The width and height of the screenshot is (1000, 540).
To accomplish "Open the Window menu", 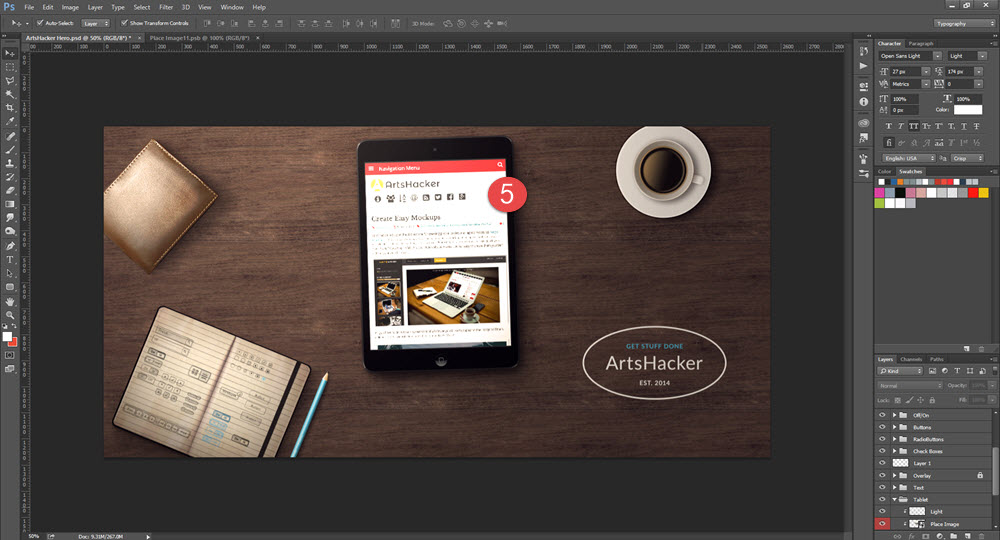I will coord(232,7).
